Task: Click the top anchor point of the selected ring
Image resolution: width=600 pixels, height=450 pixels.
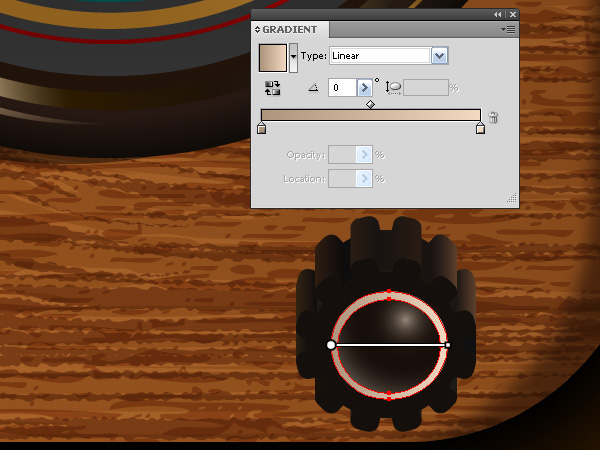Action: [389, 292]
